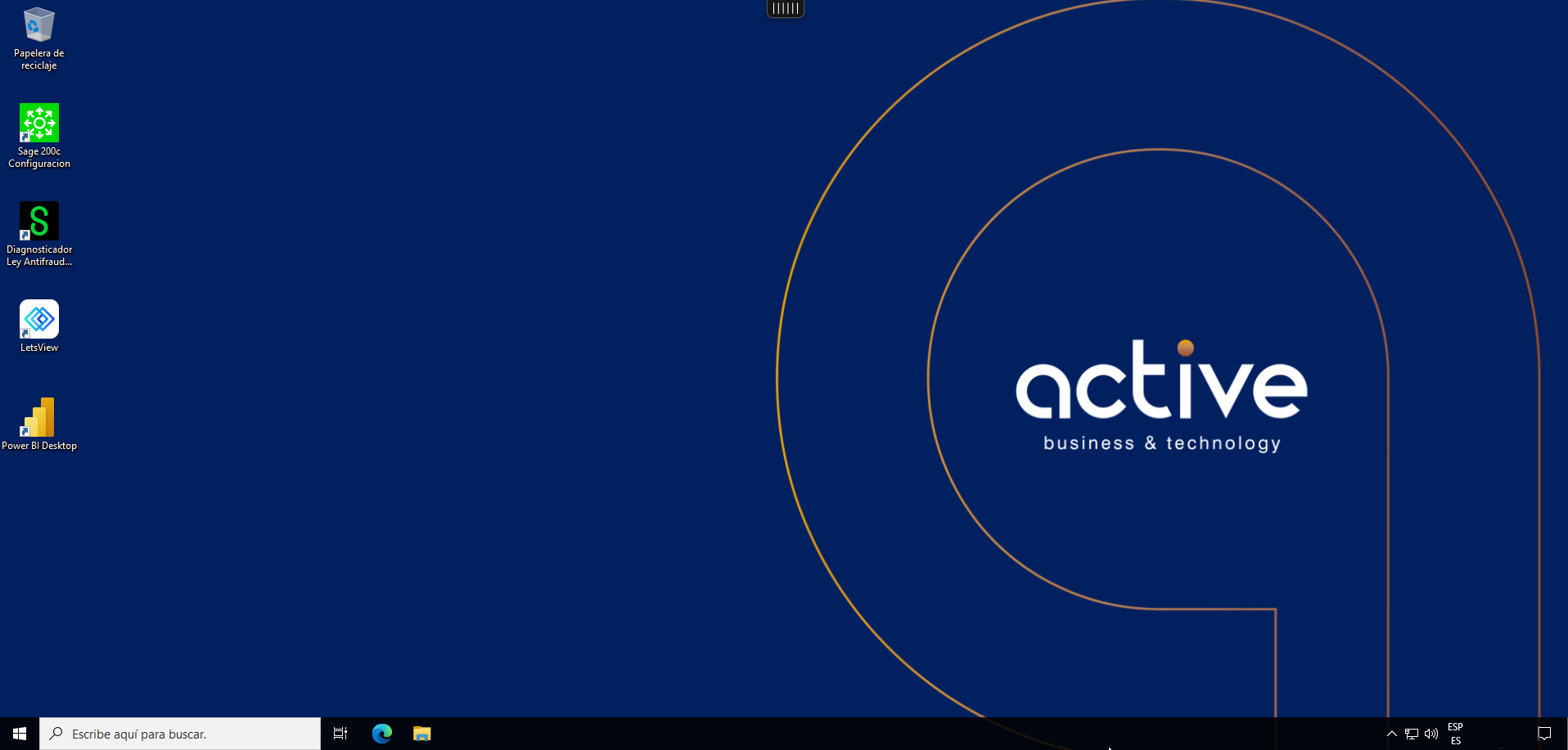Click the LetsView desktop shortcut icon
Image resolution: width=1568 pixels, height=750 pixels.
[x=38, y=319]
